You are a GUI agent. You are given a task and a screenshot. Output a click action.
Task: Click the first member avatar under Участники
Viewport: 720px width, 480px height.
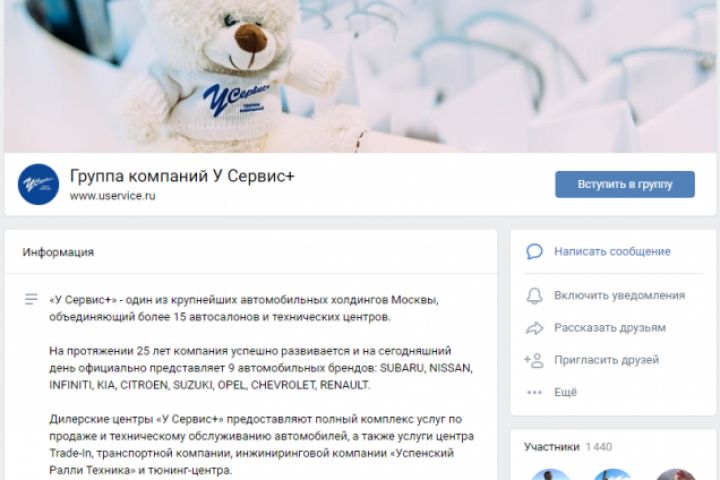tap(551, 474)
